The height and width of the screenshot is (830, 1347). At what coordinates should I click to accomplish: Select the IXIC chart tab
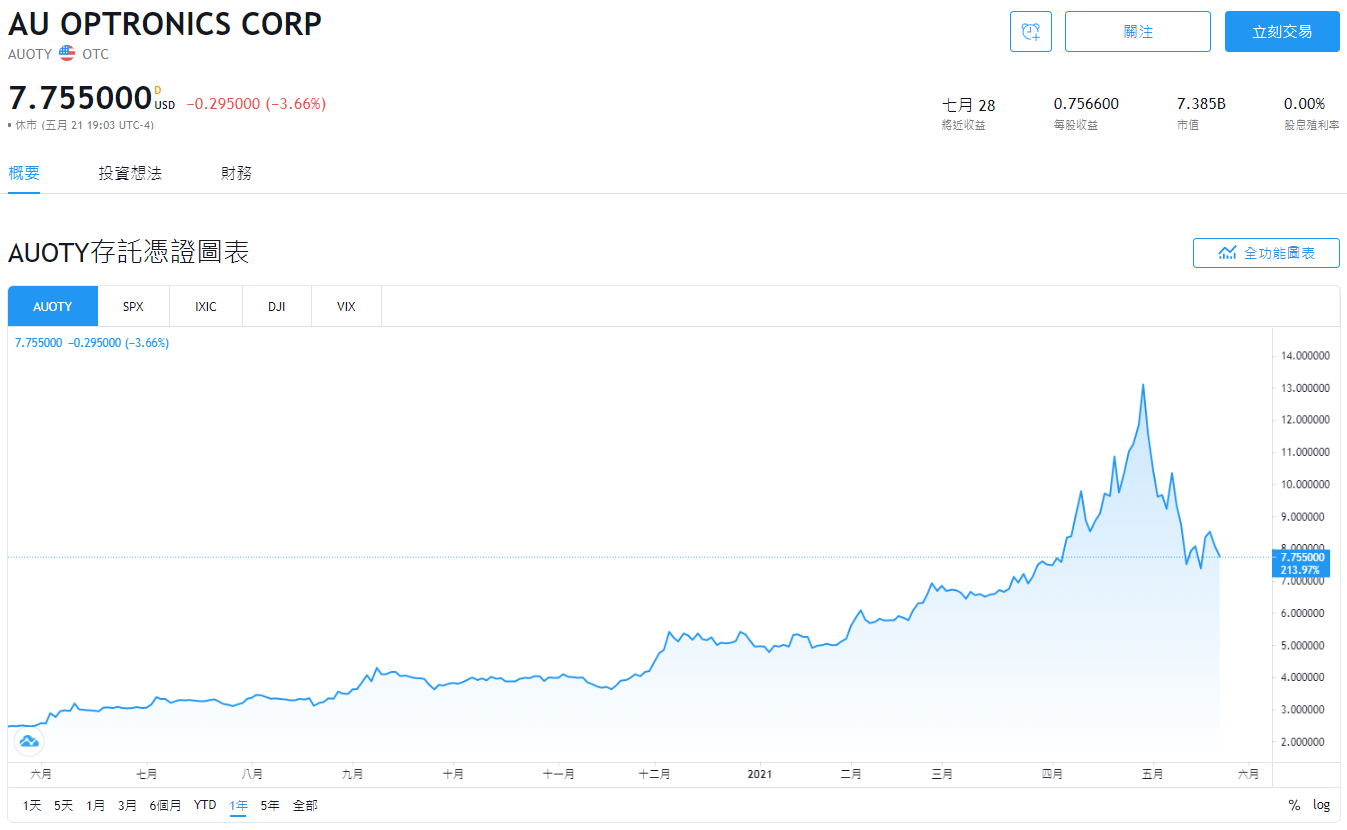click(x=206, y=306)
